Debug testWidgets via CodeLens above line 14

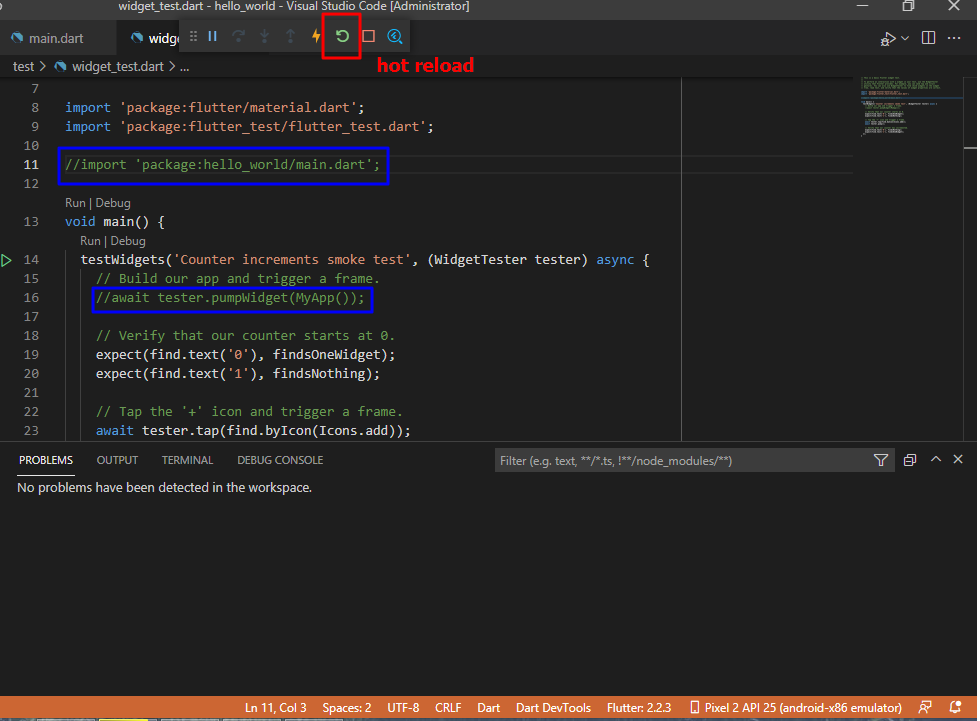tap(128, 241)
